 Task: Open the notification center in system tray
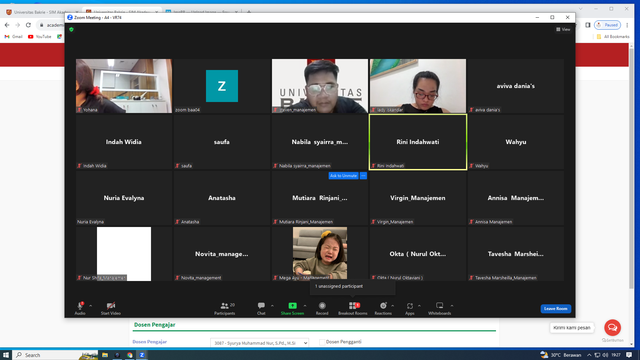629,355
